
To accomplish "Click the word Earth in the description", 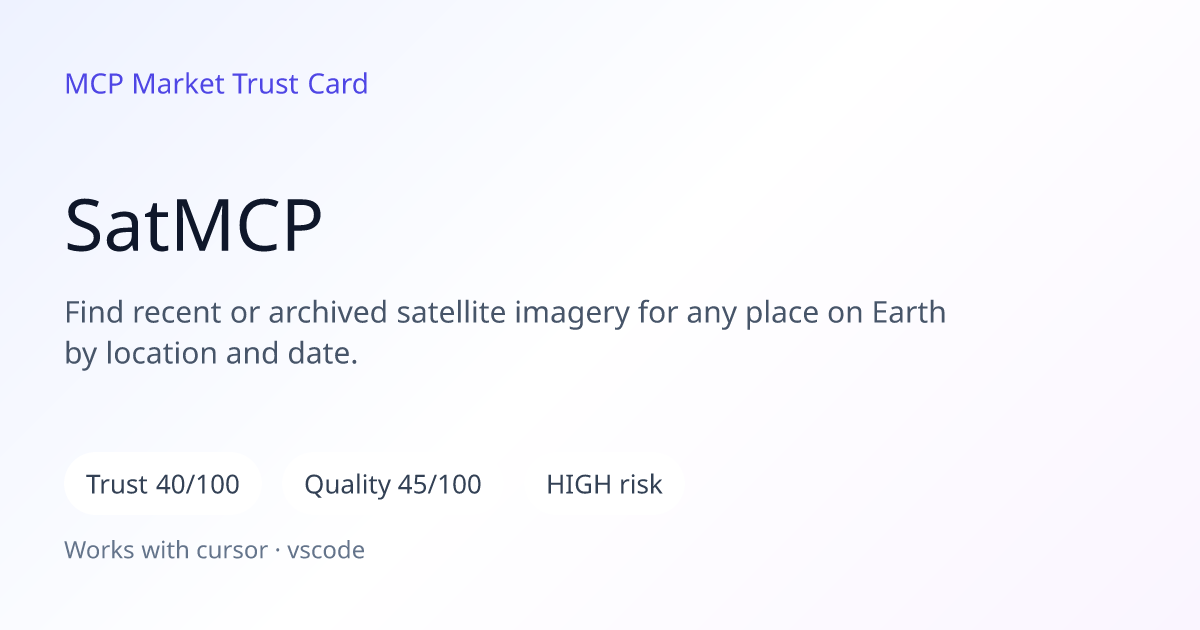I will pos(908,313).
